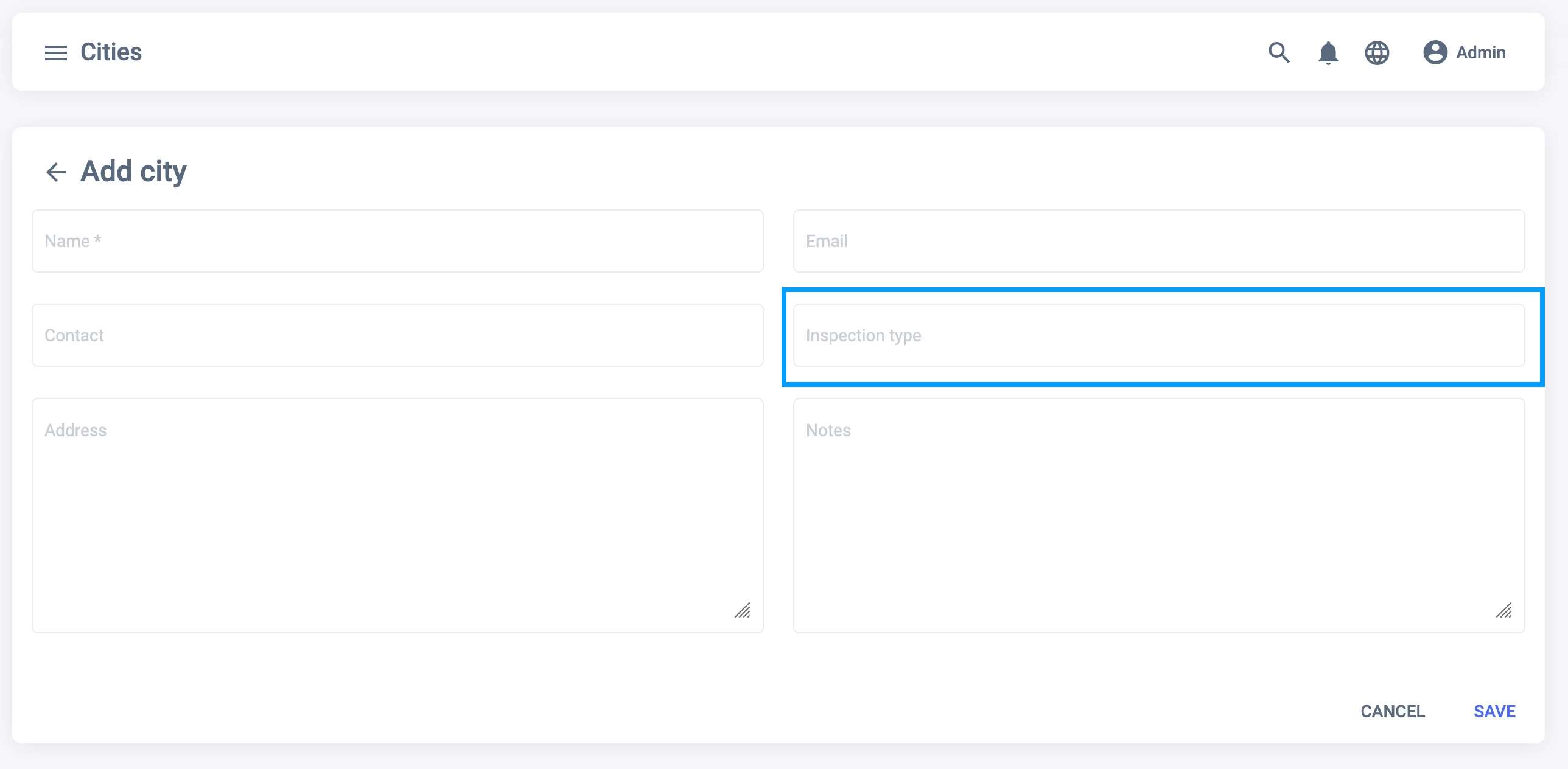Open the language globe selector
The width and height of the screenshot is (1568, 769).
(x=1376, y=53)
